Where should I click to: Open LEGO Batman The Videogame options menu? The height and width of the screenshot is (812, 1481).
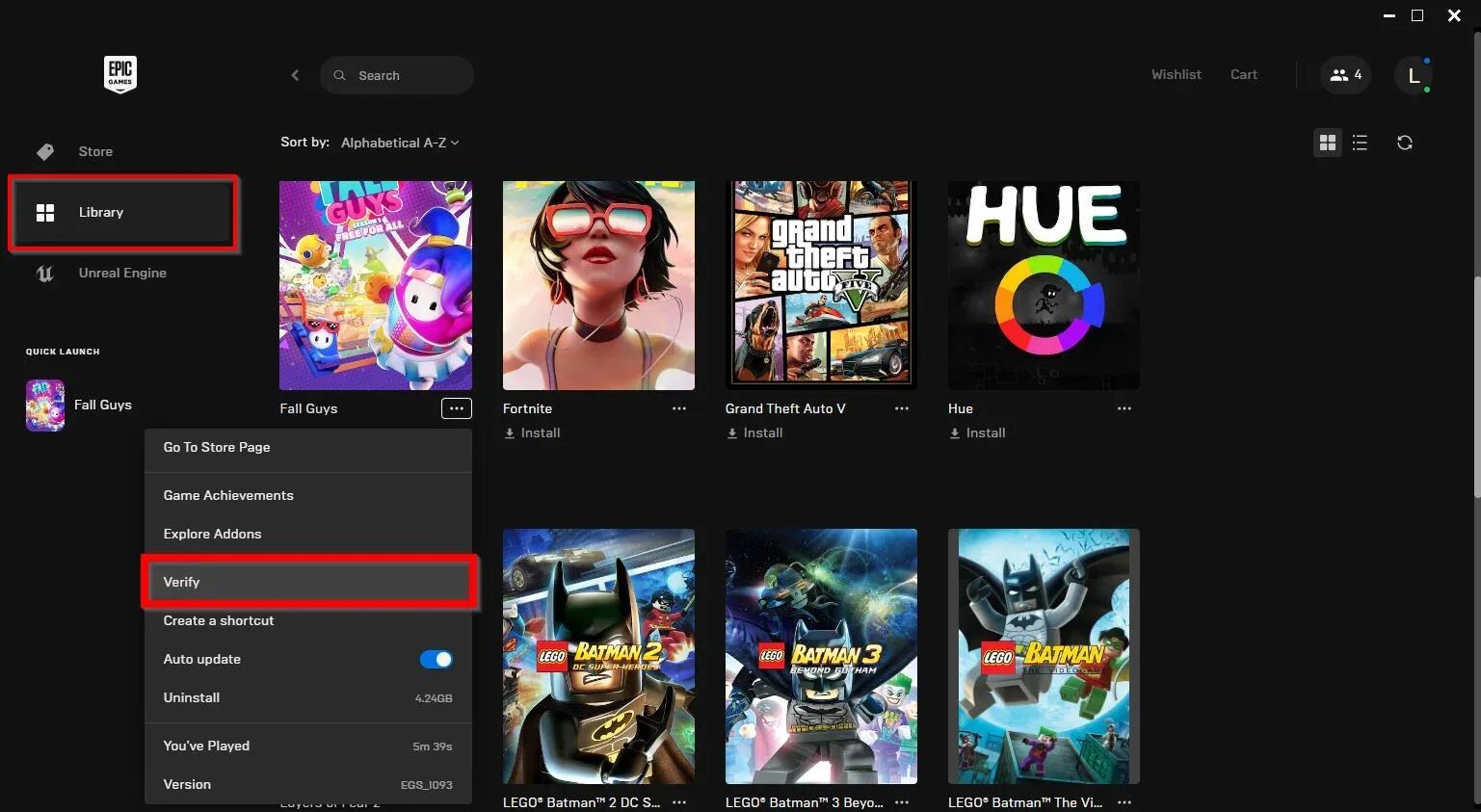[1124, 801]
